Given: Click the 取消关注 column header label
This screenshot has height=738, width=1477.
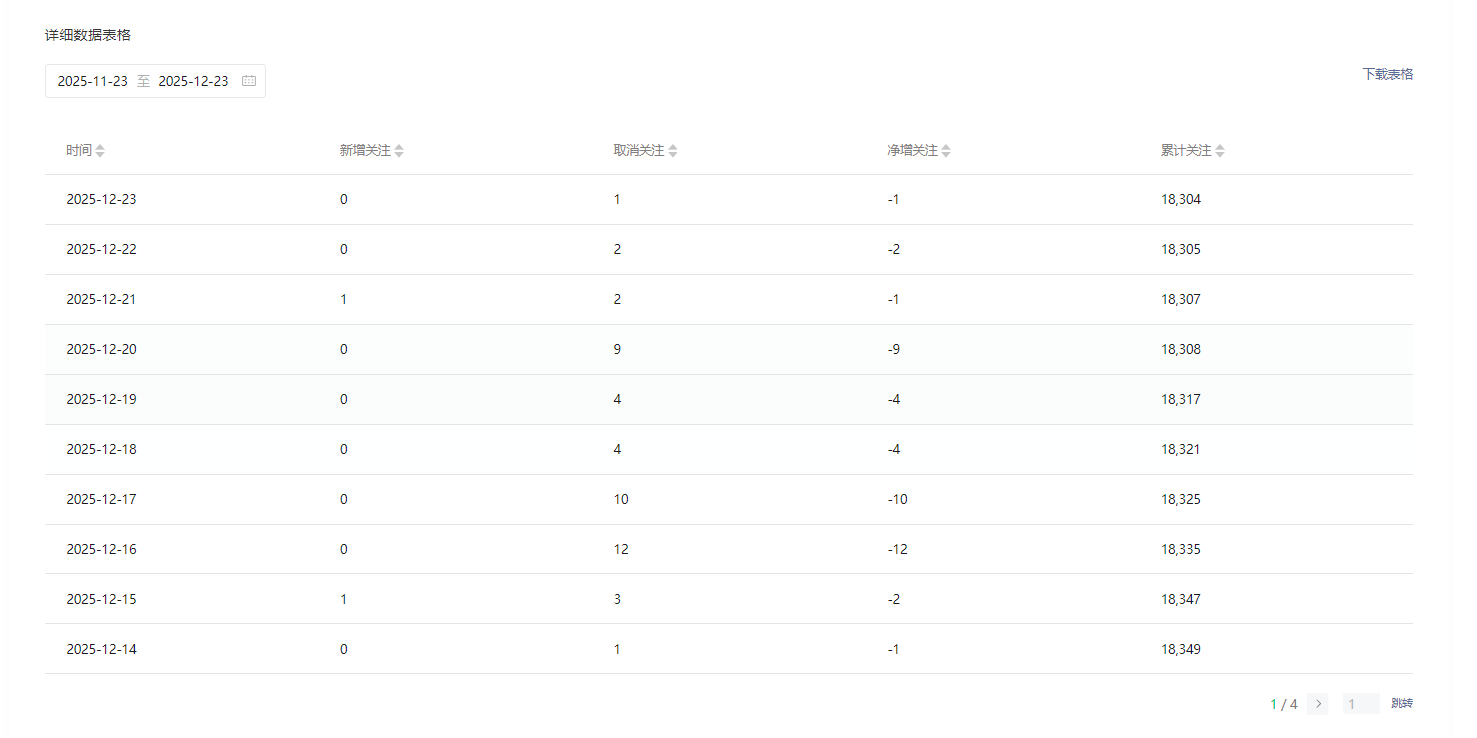Looking at the screenshot, I should click(x=639, y=151).
